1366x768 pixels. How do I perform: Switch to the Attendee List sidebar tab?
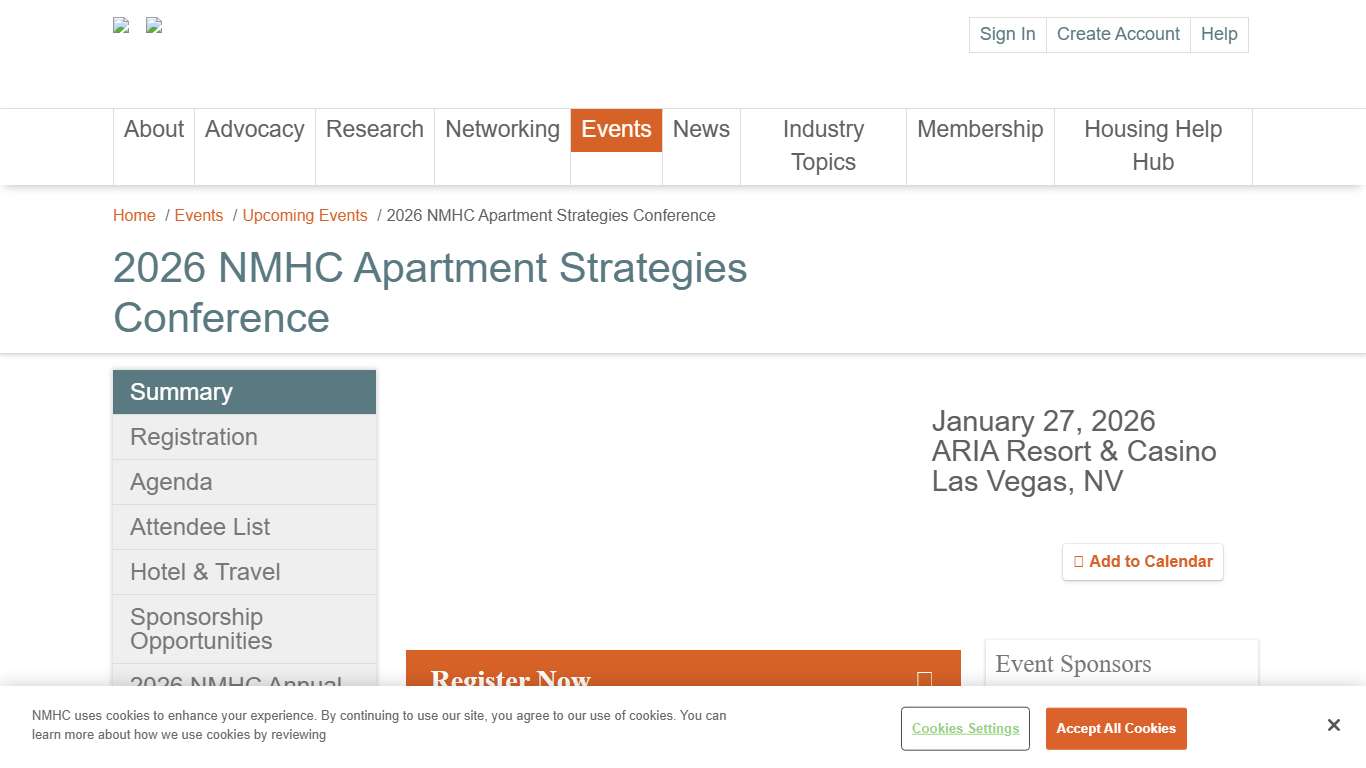[x=200, y=527]
